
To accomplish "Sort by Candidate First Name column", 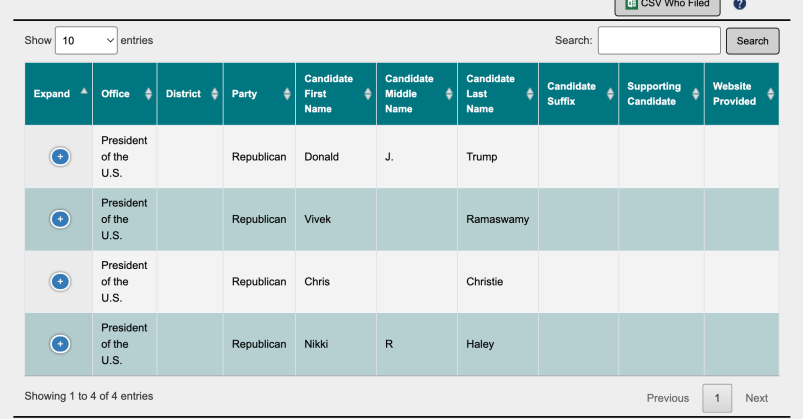I will [x=335, y=94].
